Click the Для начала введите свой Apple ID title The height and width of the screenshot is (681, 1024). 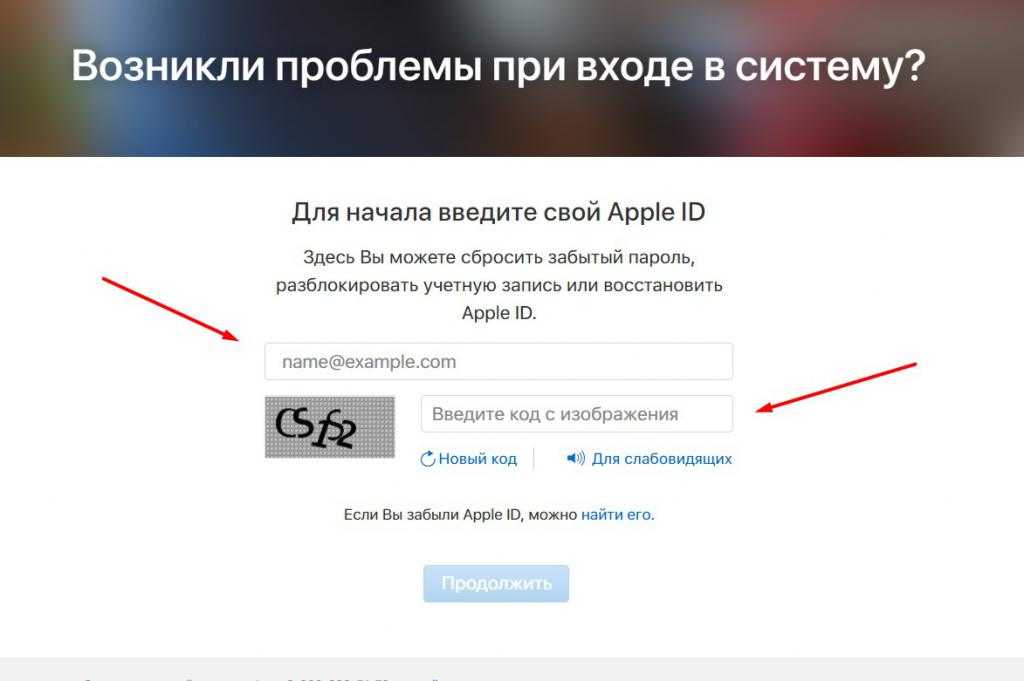click(x=498, y=212)
